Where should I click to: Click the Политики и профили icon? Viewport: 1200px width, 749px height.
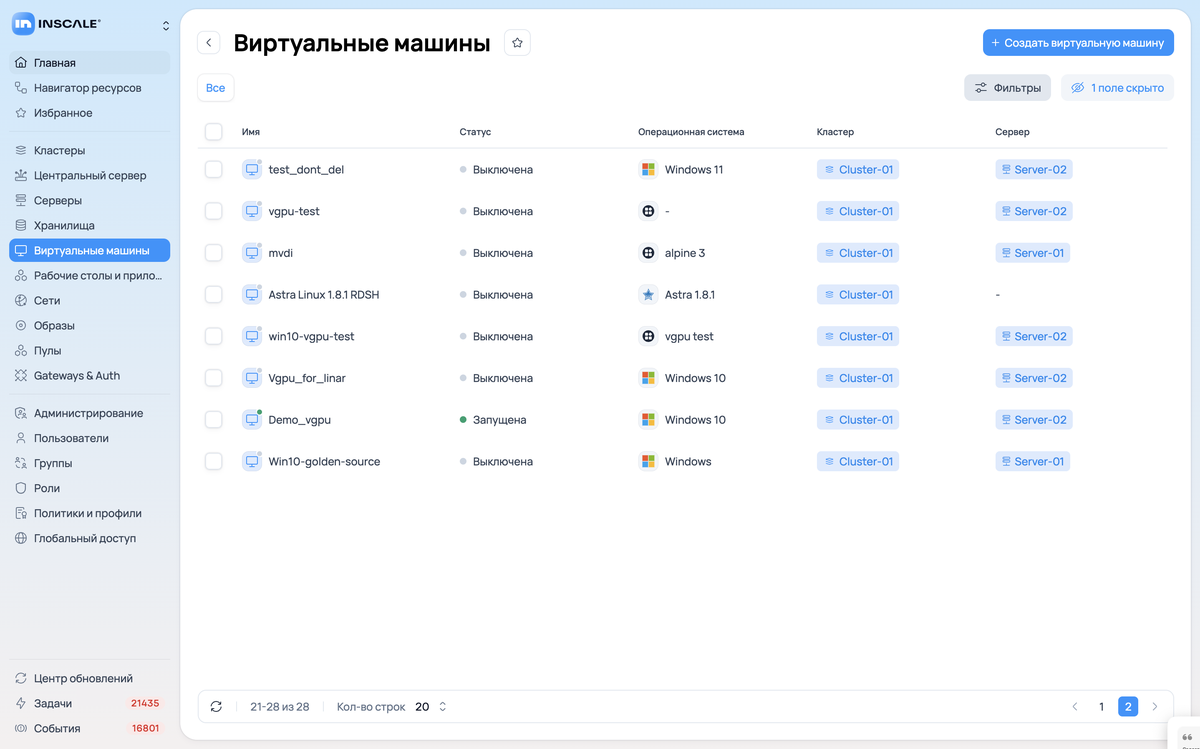point(21,513)
